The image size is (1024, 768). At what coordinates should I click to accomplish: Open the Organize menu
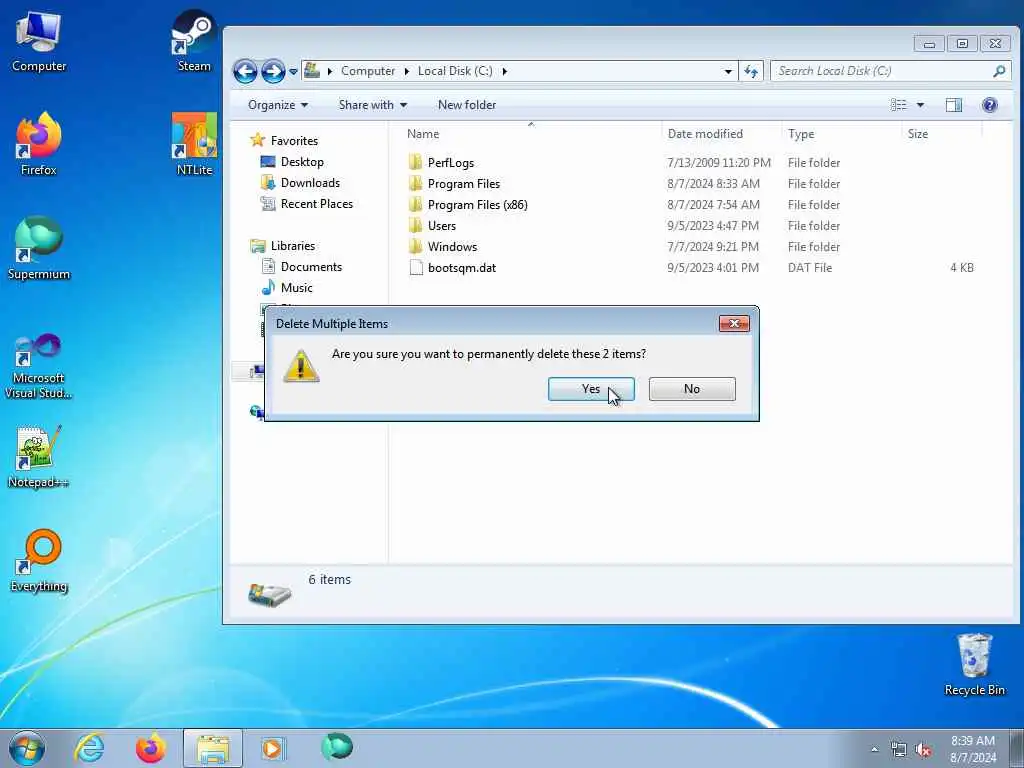coord(278,105)
